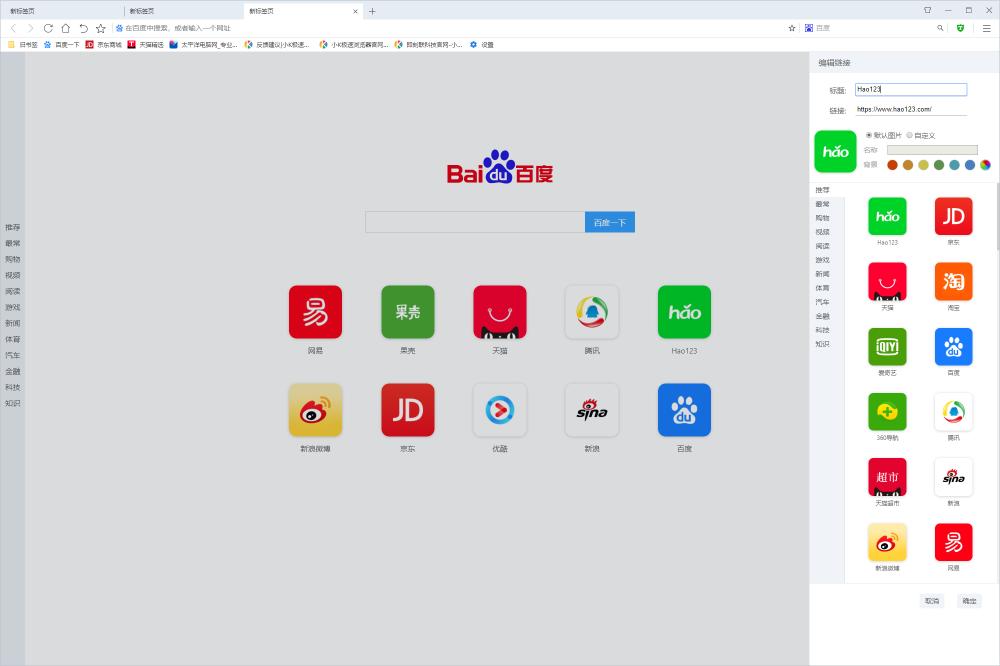Click 确定 to confirm the edit
The width and height of the screenshot is (1000, 666).
(969, 601)
